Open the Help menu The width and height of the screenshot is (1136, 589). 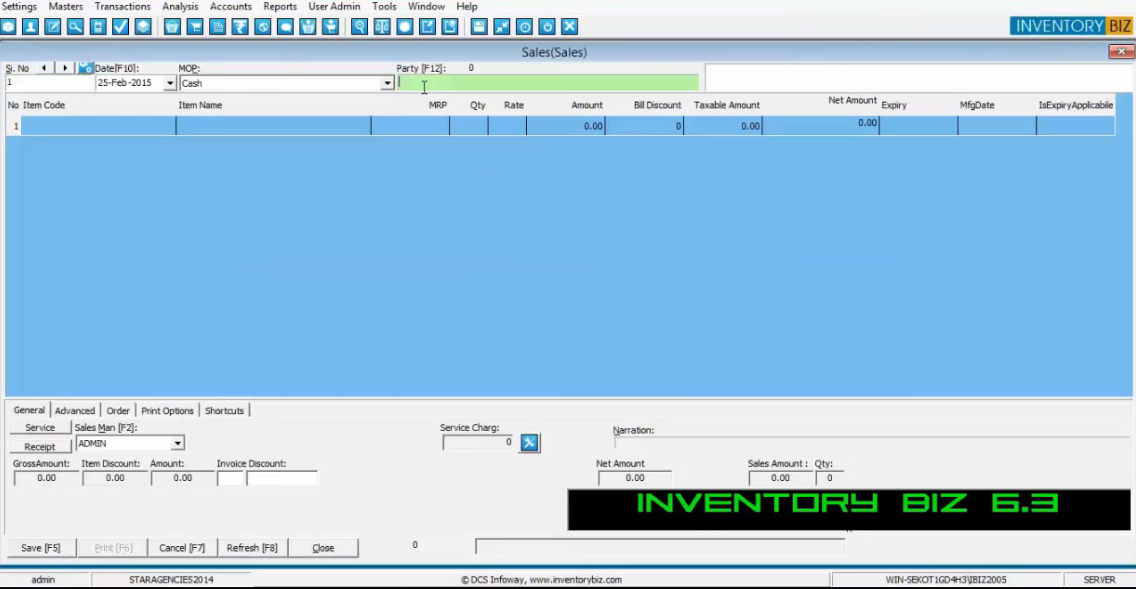click(467, 7)
